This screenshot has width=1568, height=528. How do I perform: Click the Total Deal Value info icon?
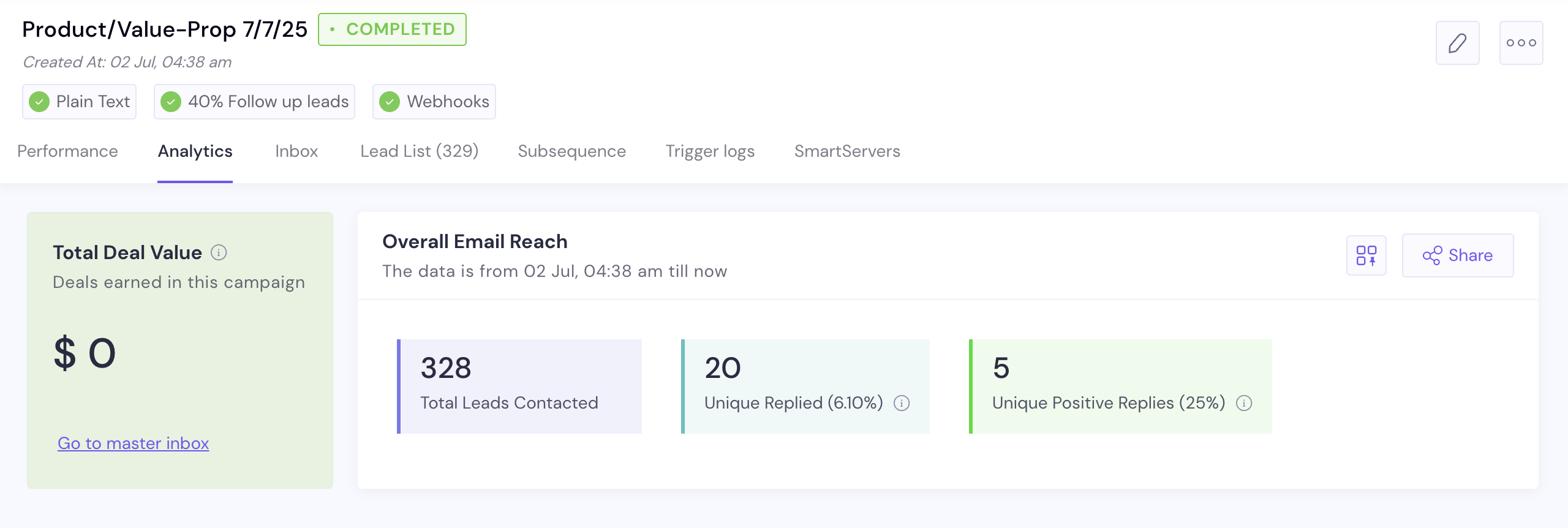pos(219,252)
